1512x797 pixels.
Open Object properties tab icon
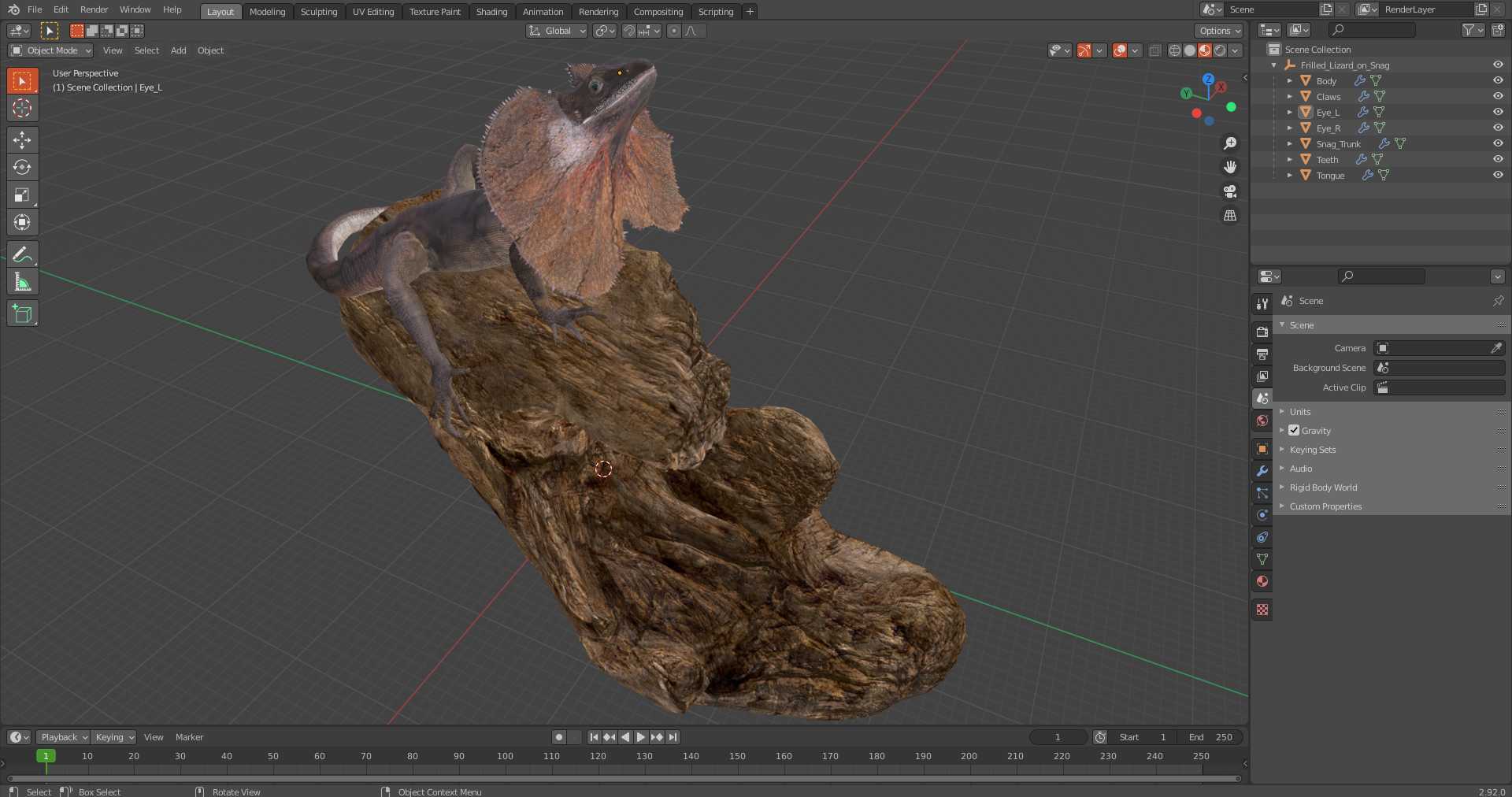[1262, 449]
